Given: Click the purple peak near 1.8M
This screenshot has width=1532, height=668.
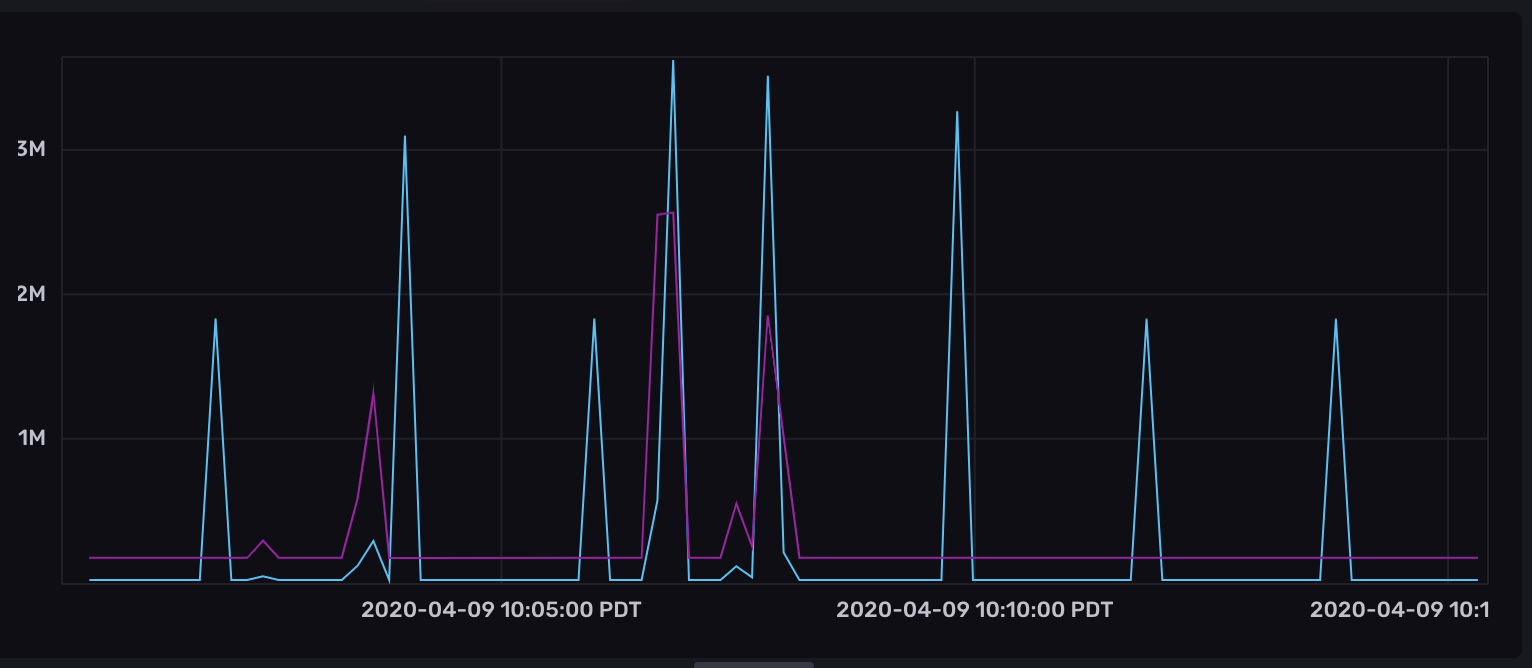Looking at the screenshot, I should 767,317.
